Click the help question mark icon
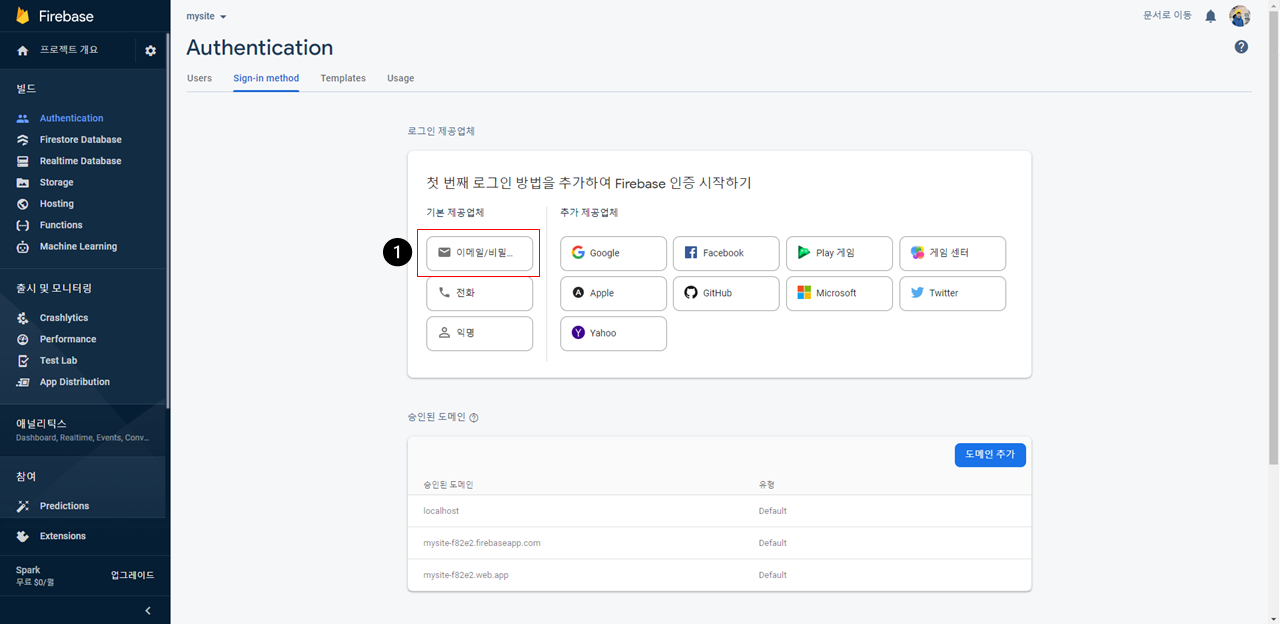 1241,47
